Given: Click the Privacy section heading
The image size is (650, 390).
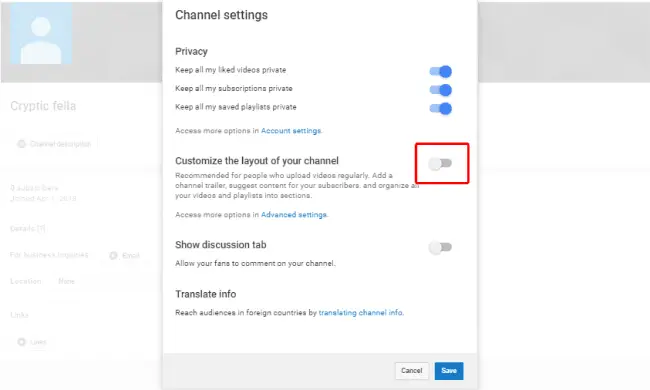Looking at the screenshot, I should [191, 51].
